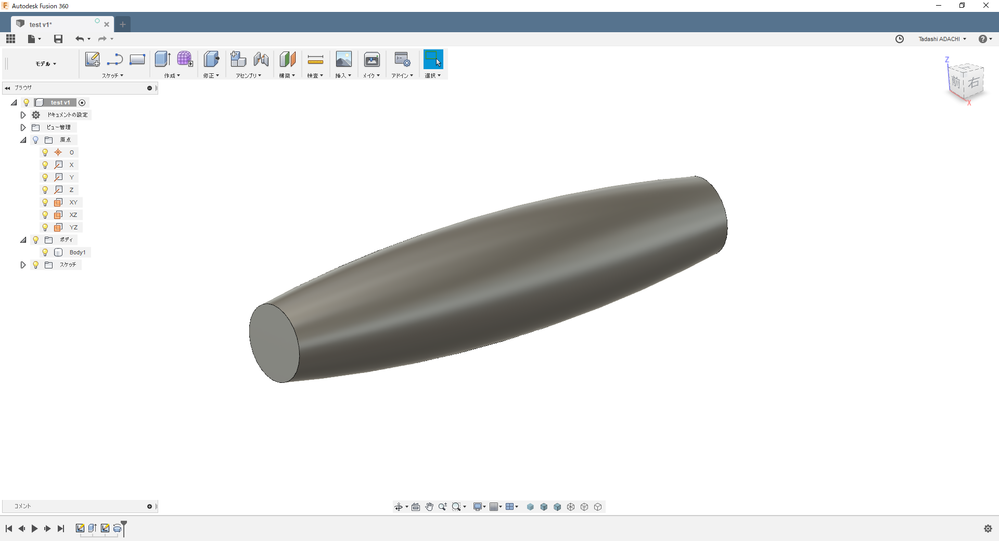Viewport: 999px width, 541px height.
Task: Expand the named views folder
Action: point(23,127)
